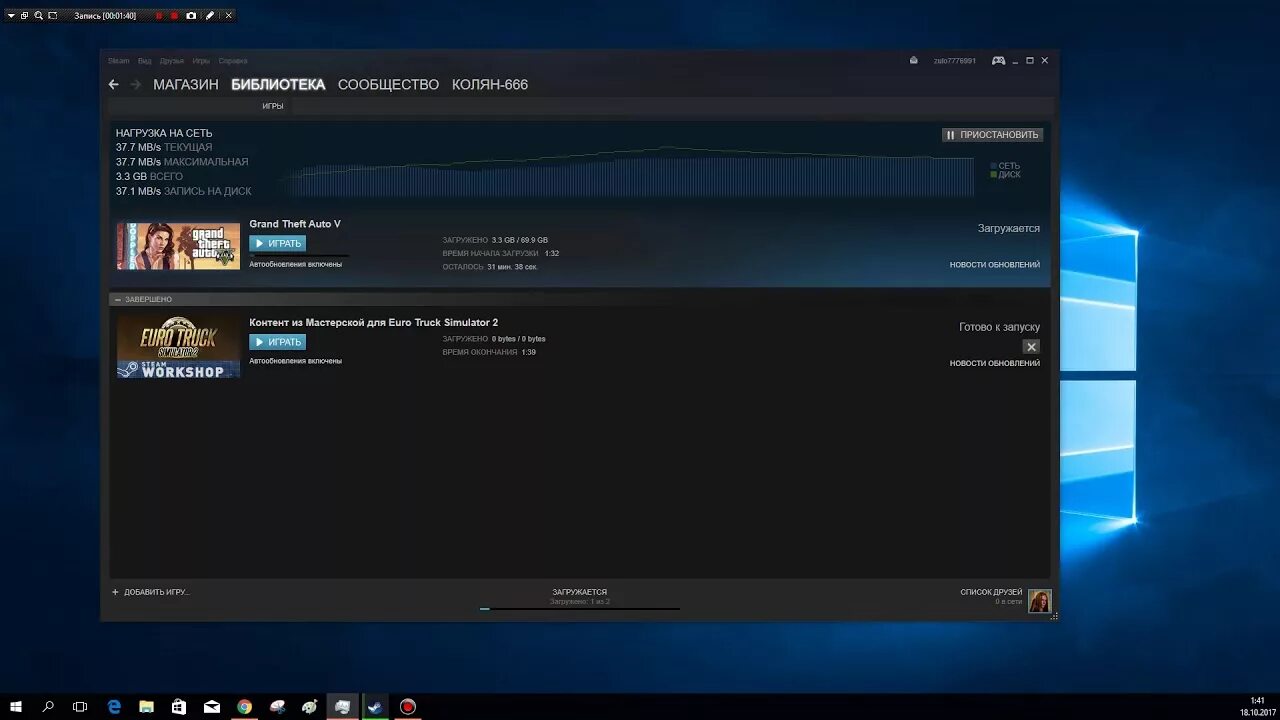This screenshot has height=720, width=1280.
Task: Select the region-capture rectangle icon in recorder bar
Action: click(x=53, y=16)
